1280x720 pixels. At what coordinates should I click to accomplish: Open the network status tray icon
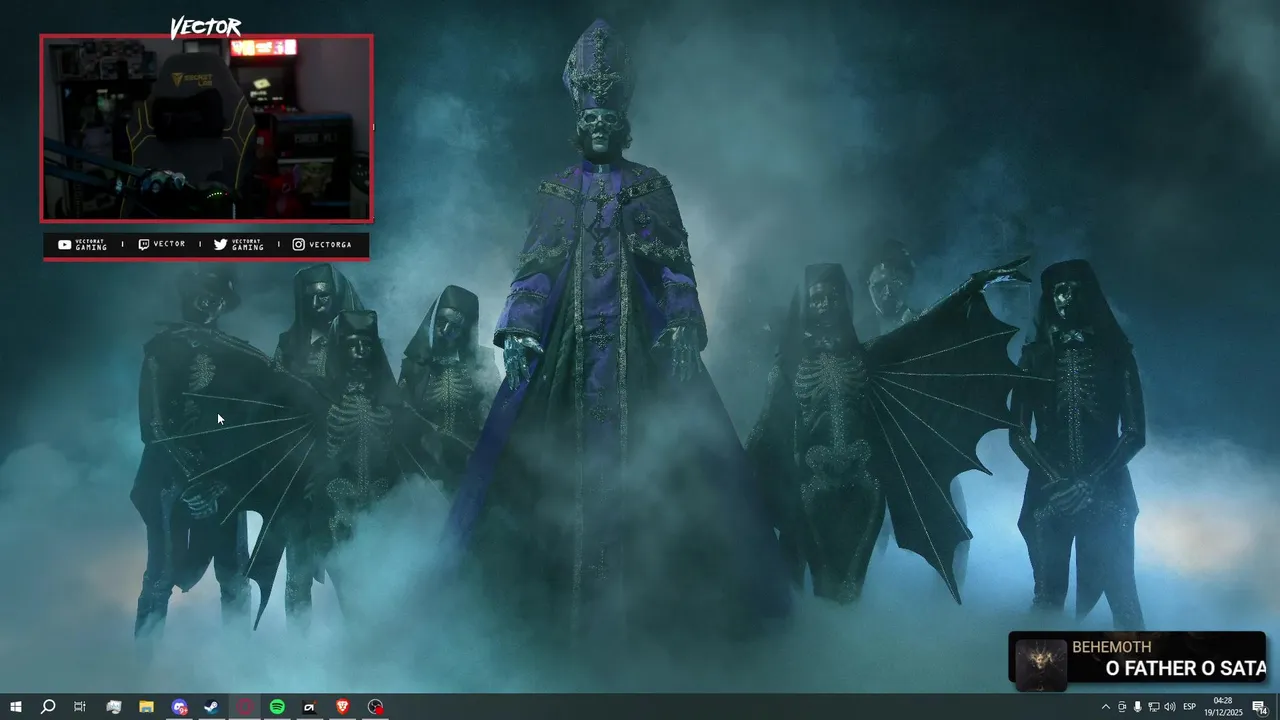click(x=1153, y=707)
